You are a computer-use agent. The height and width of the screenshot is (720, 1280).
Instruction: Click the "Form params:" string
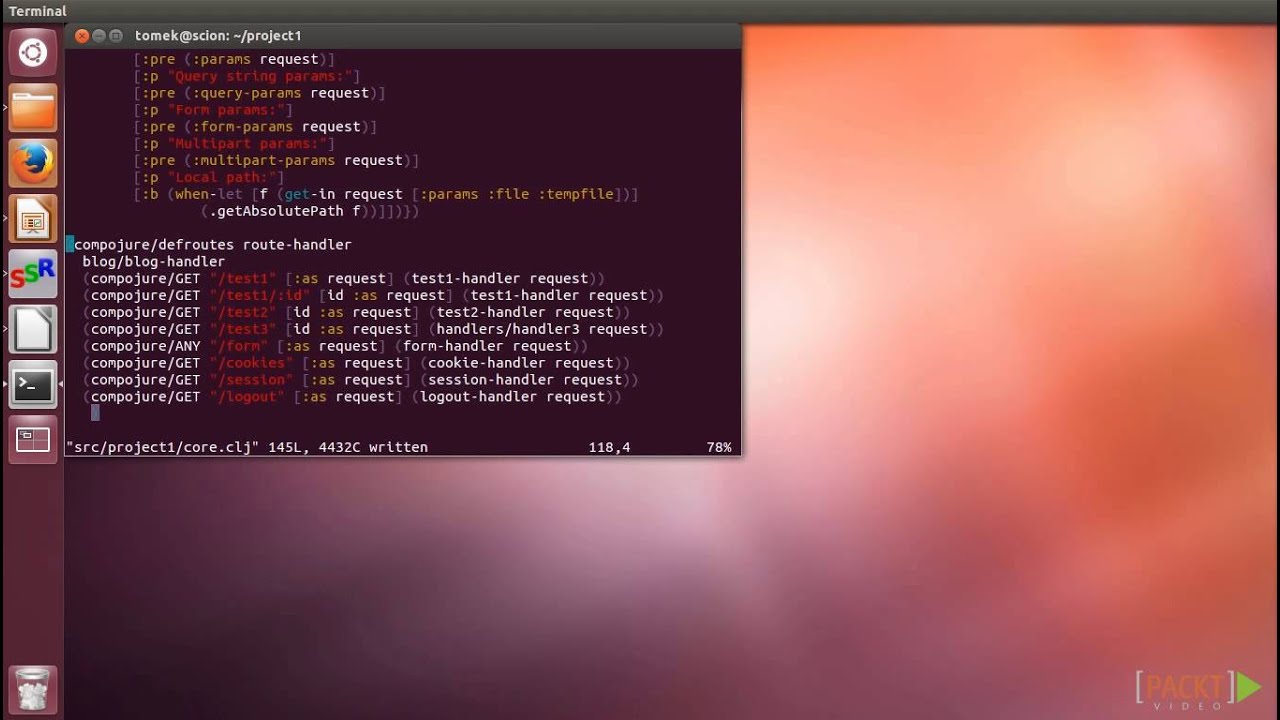click(x=226, y=110)
